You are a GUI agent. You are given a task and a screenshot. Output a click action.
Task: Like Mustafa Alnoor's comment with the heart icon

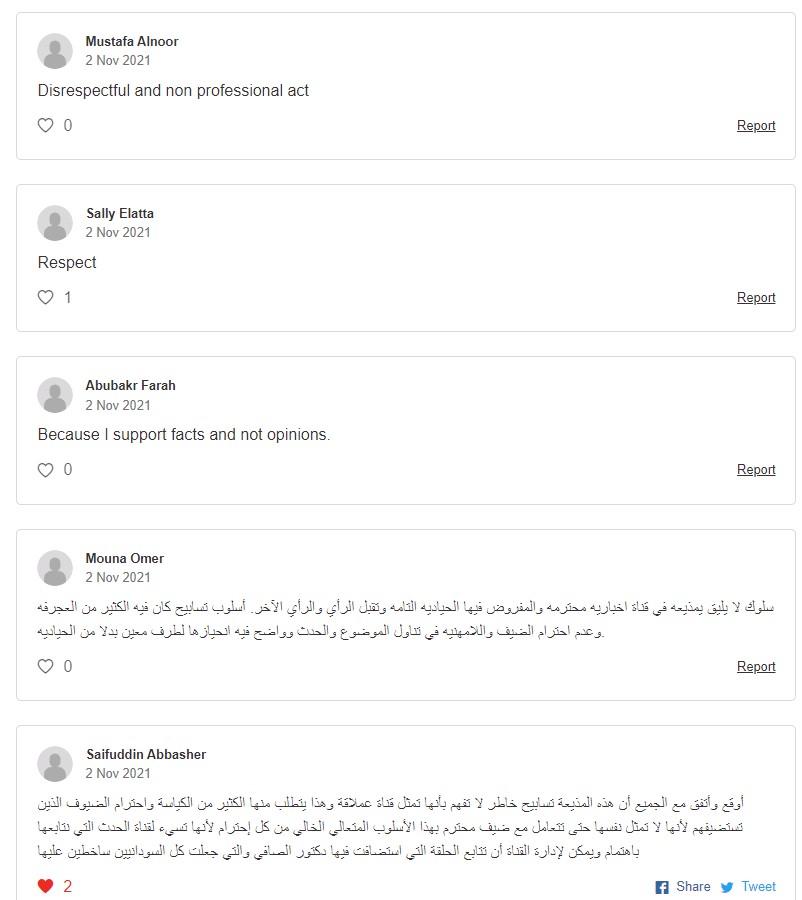(45, 125)
